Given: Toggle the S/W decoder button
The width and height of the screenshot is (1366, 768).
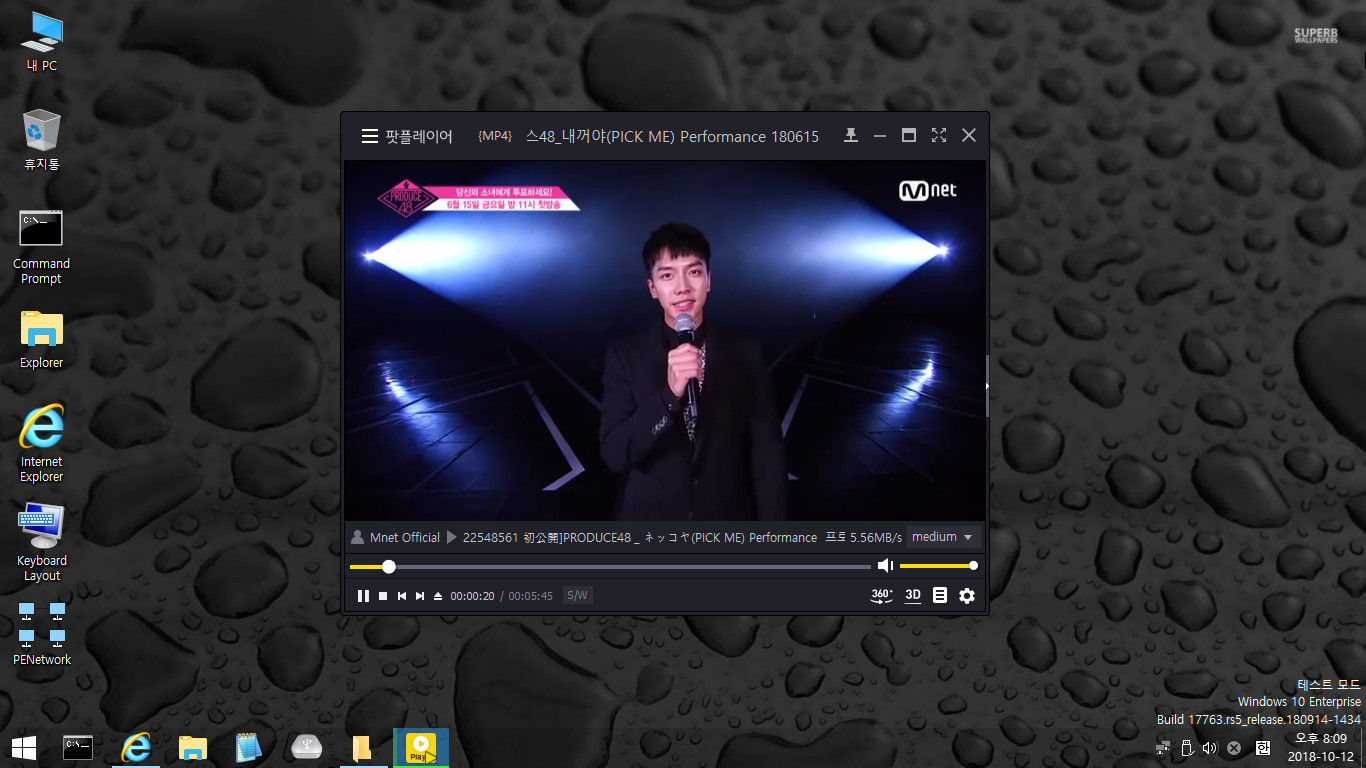Looking at the screenshot, I should (577, 595).
